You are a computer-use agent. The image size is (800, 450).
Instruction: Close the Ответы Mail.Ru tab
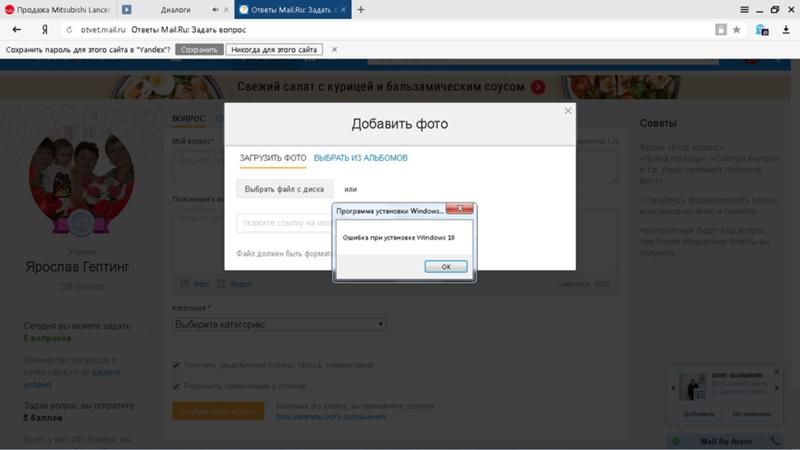pos(343,10)
